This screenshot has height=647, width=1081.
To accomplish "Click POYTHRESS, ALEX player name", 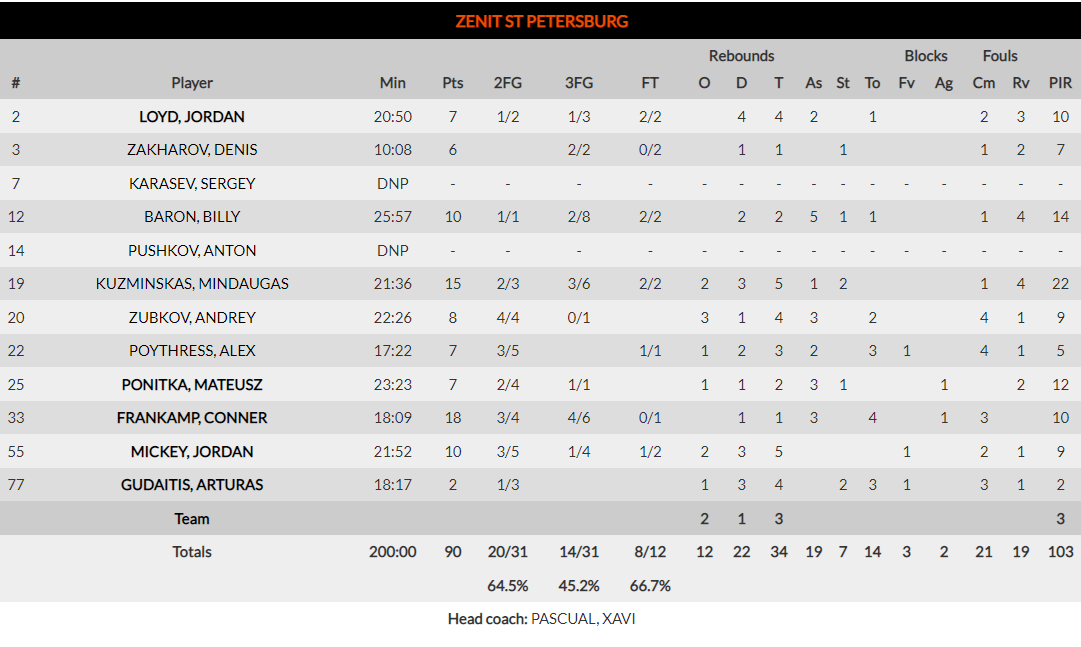I will [192, 351].
